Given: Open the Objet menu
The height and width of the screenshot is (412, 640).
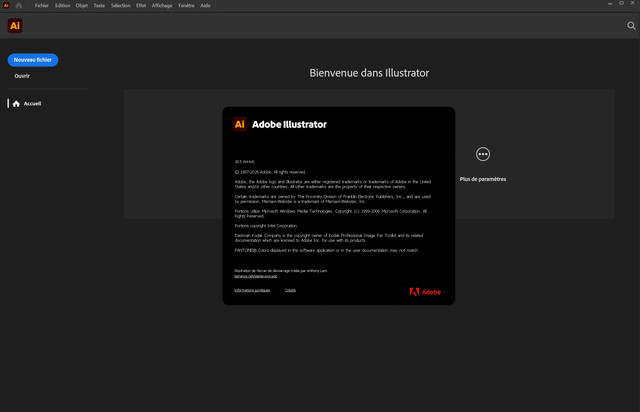Looking at the screenshot, I should pyautogui.click(x=82, y=5).
